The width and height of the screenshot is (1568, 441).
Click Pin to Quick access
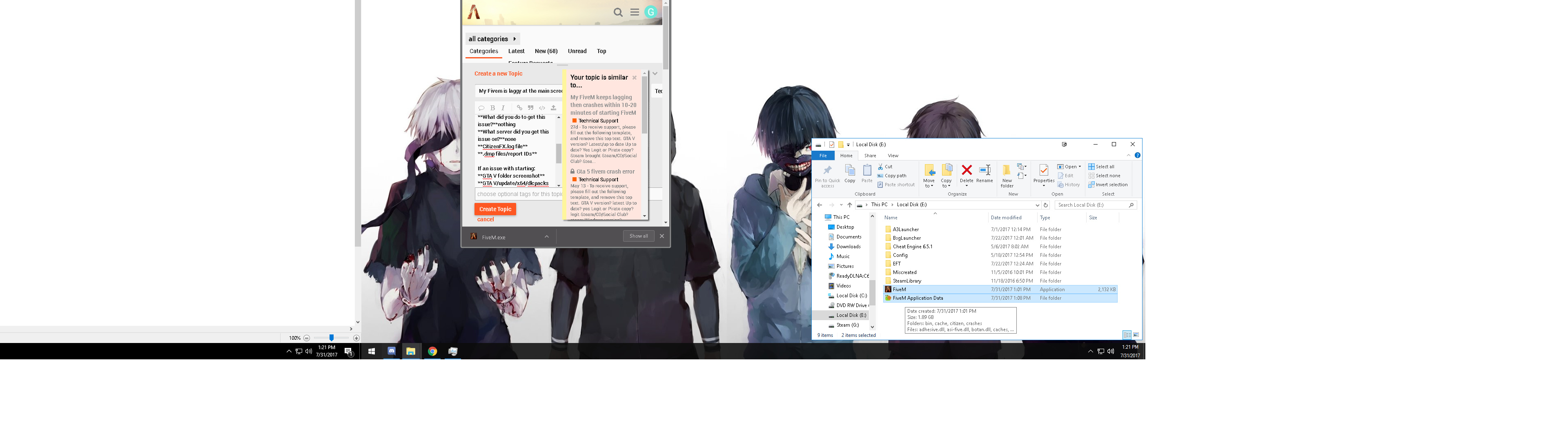click(x=827, y=176)
